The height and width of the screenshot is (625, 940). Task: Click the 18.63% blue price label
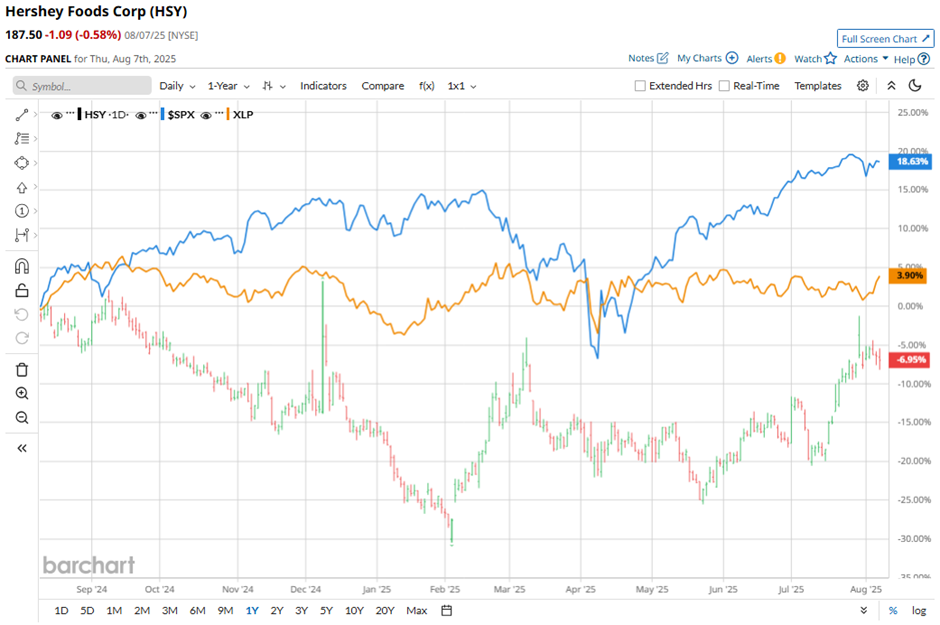point(910,161)
